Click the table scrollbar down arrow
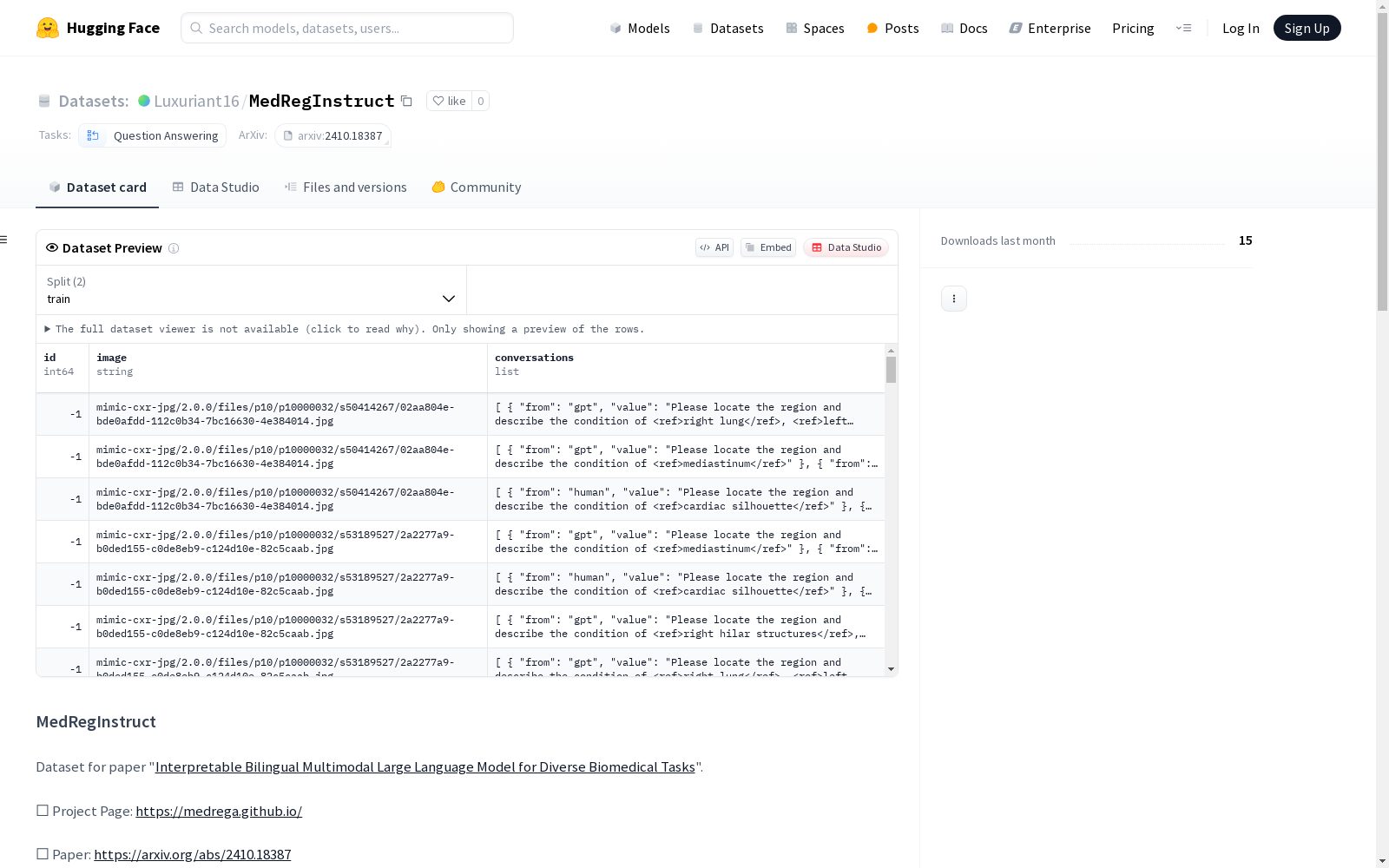This screenshot has height=868, width=1389. tap(891, 669)
